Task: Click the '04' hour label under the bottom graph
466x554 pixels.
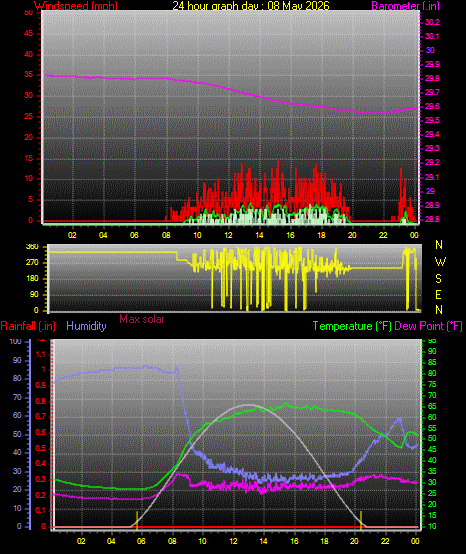Action: click(x=111, y=541)
